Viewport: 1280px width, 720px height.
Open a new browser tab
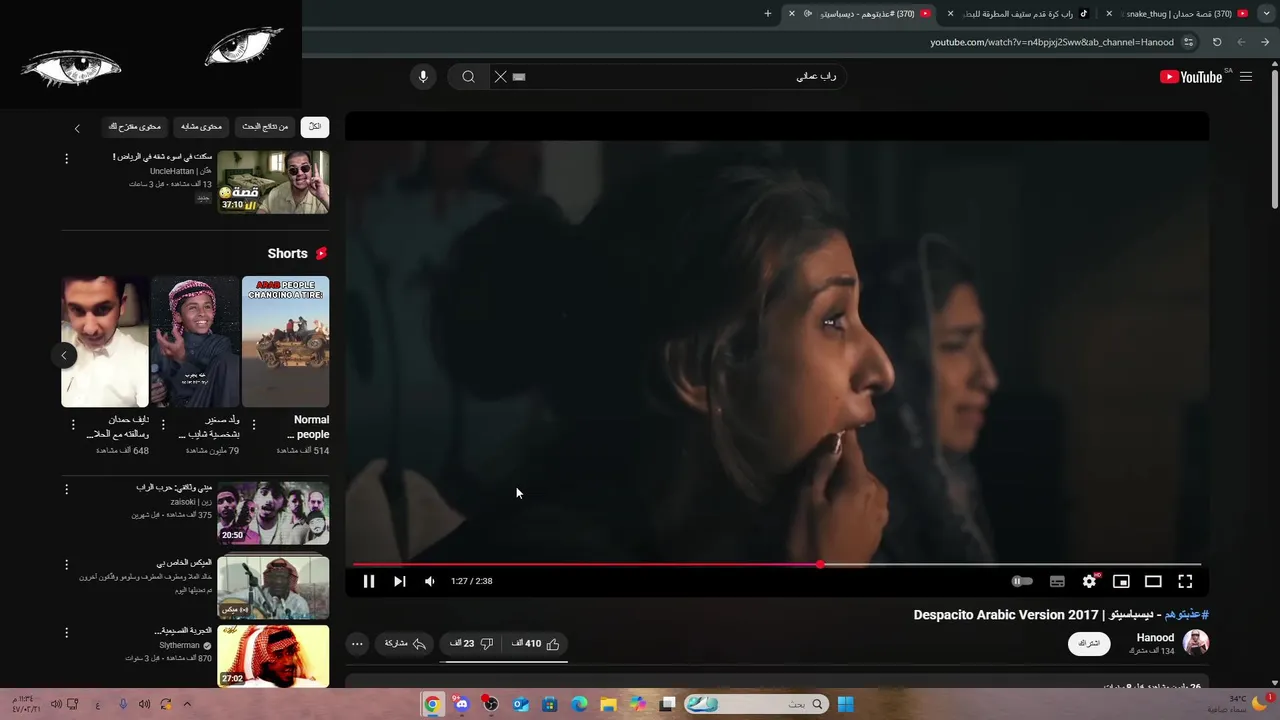click(768, 14)
